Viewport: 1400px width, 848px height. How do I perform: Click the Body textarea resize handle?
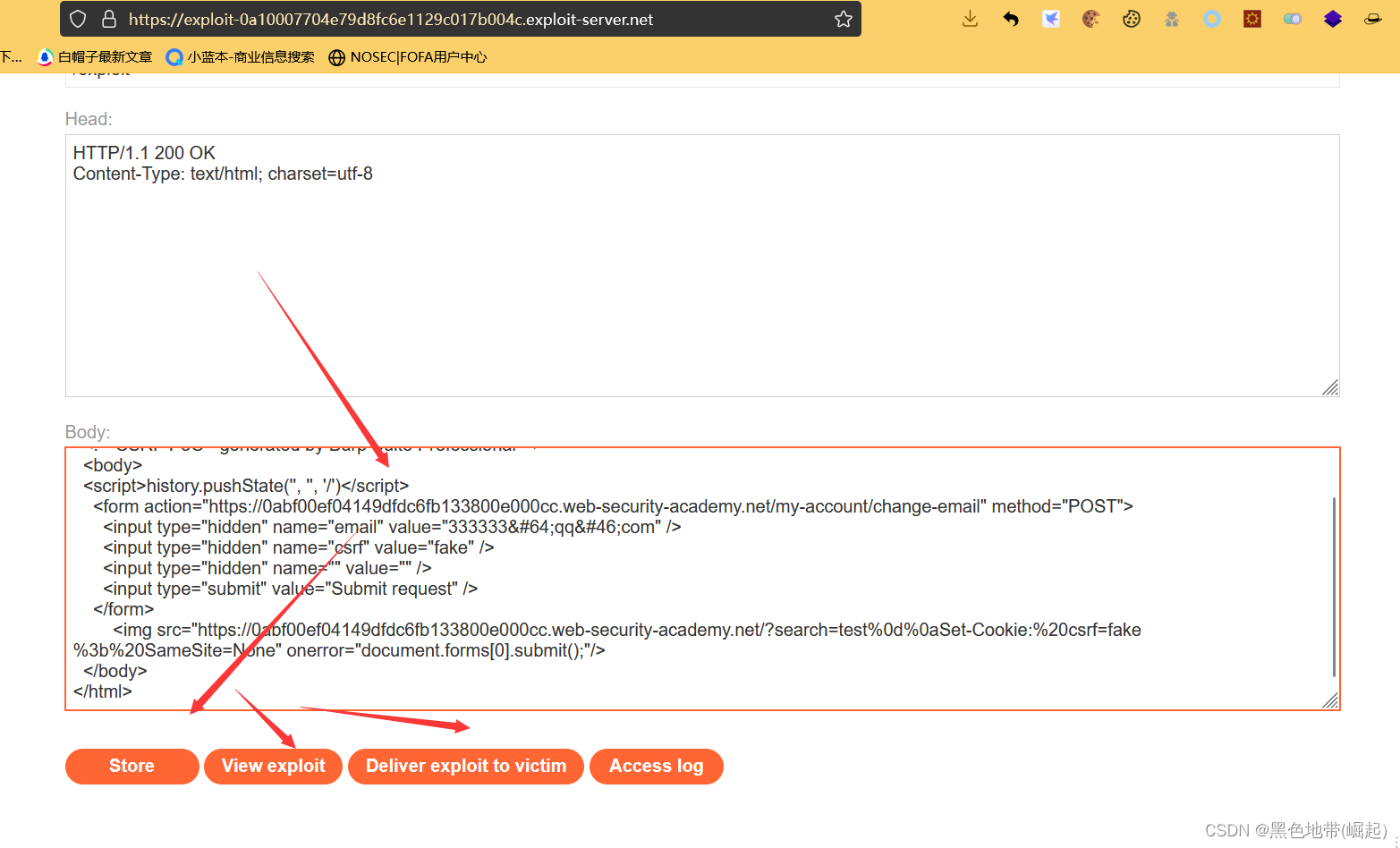click(x=1330, y=700)
